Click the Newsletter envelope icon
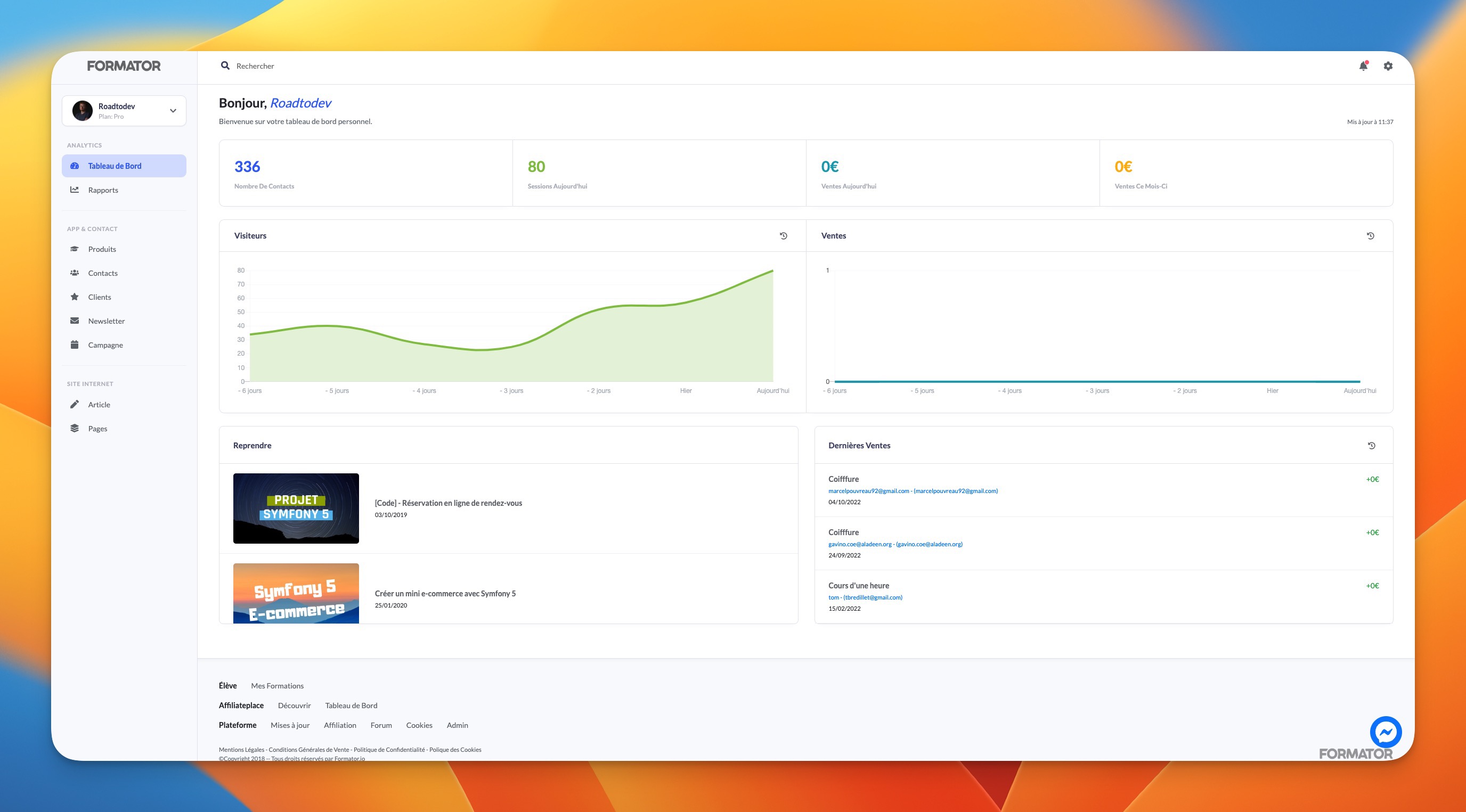This screenshot has height=812, width=1466. click(x=75, y=321)
